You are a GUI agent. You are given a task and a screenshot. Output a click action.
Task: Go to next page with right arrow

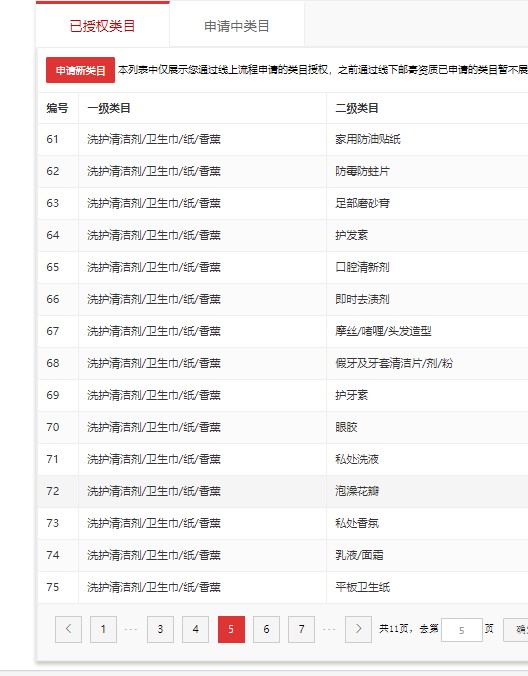358,629
